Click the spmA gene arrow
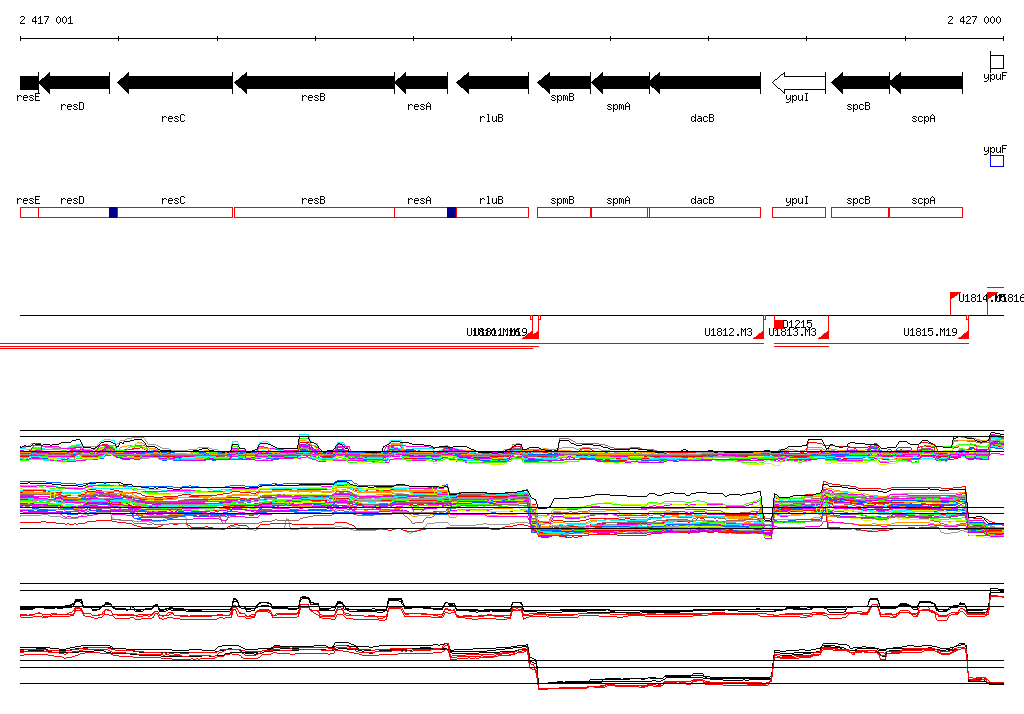This screenshot has height=714, width=1024. click(620, 82)
